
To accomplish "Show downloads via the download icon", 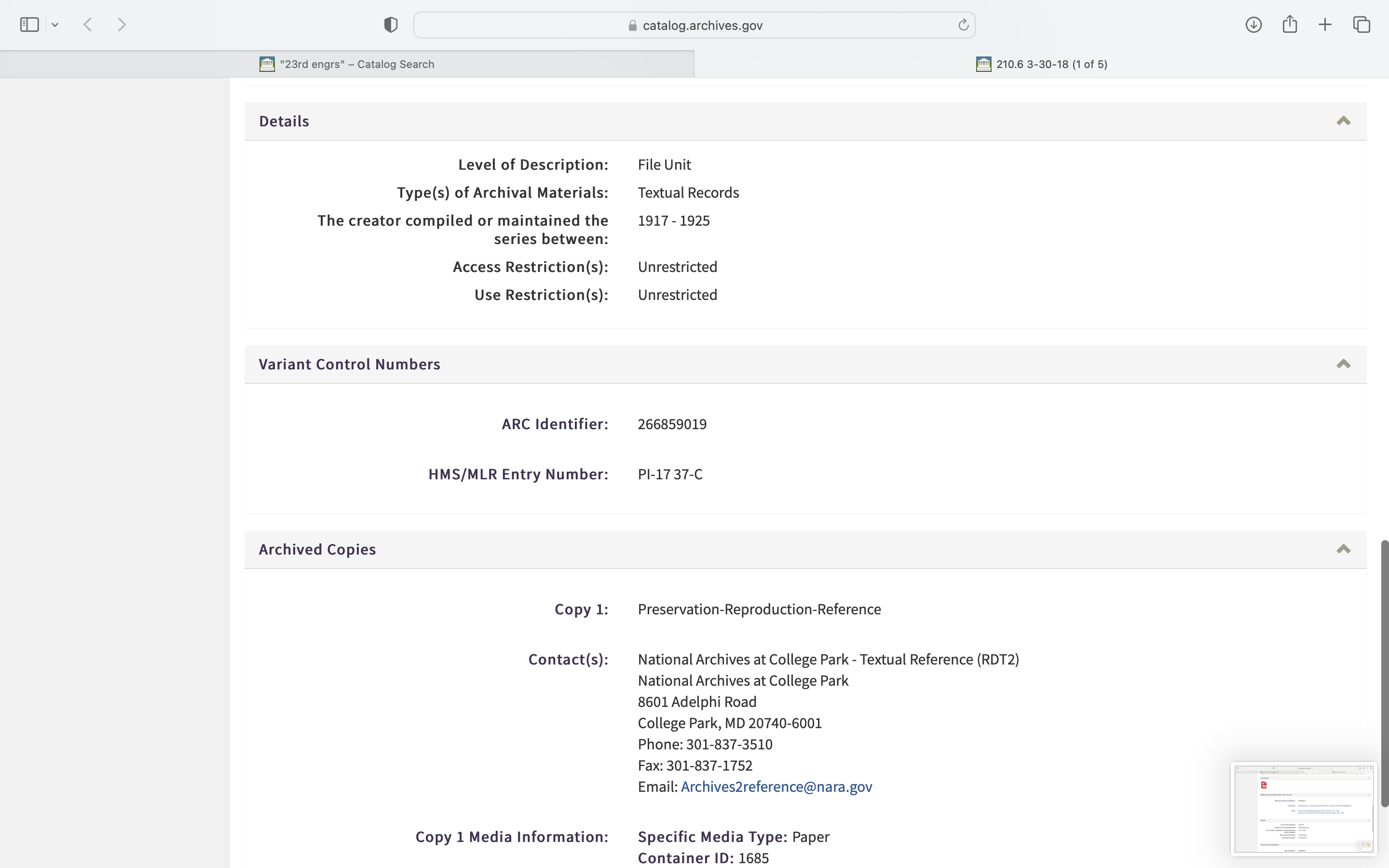I will [1253, 25].
